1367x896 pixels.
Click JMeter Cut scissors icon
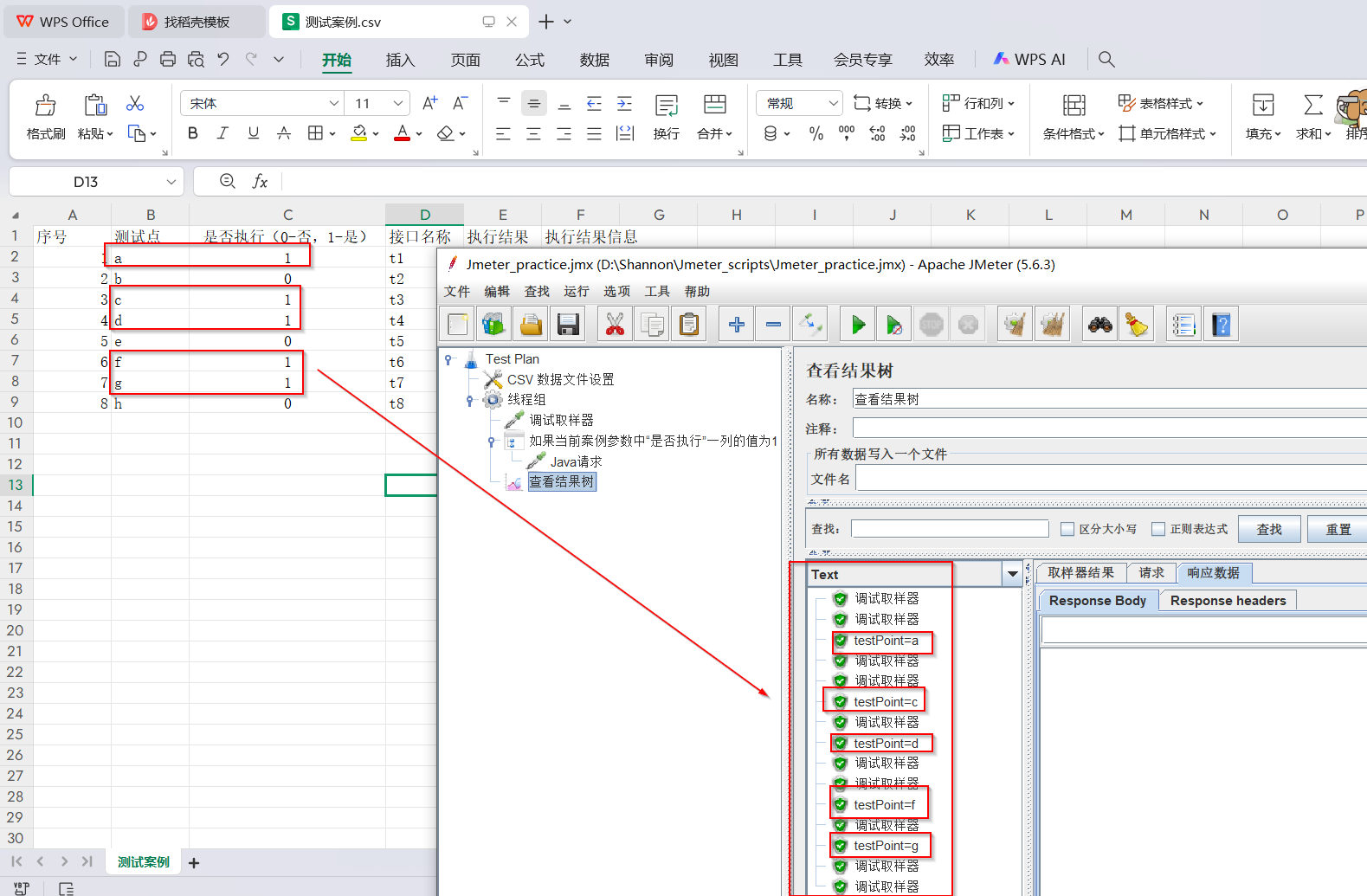pos(615,325)
